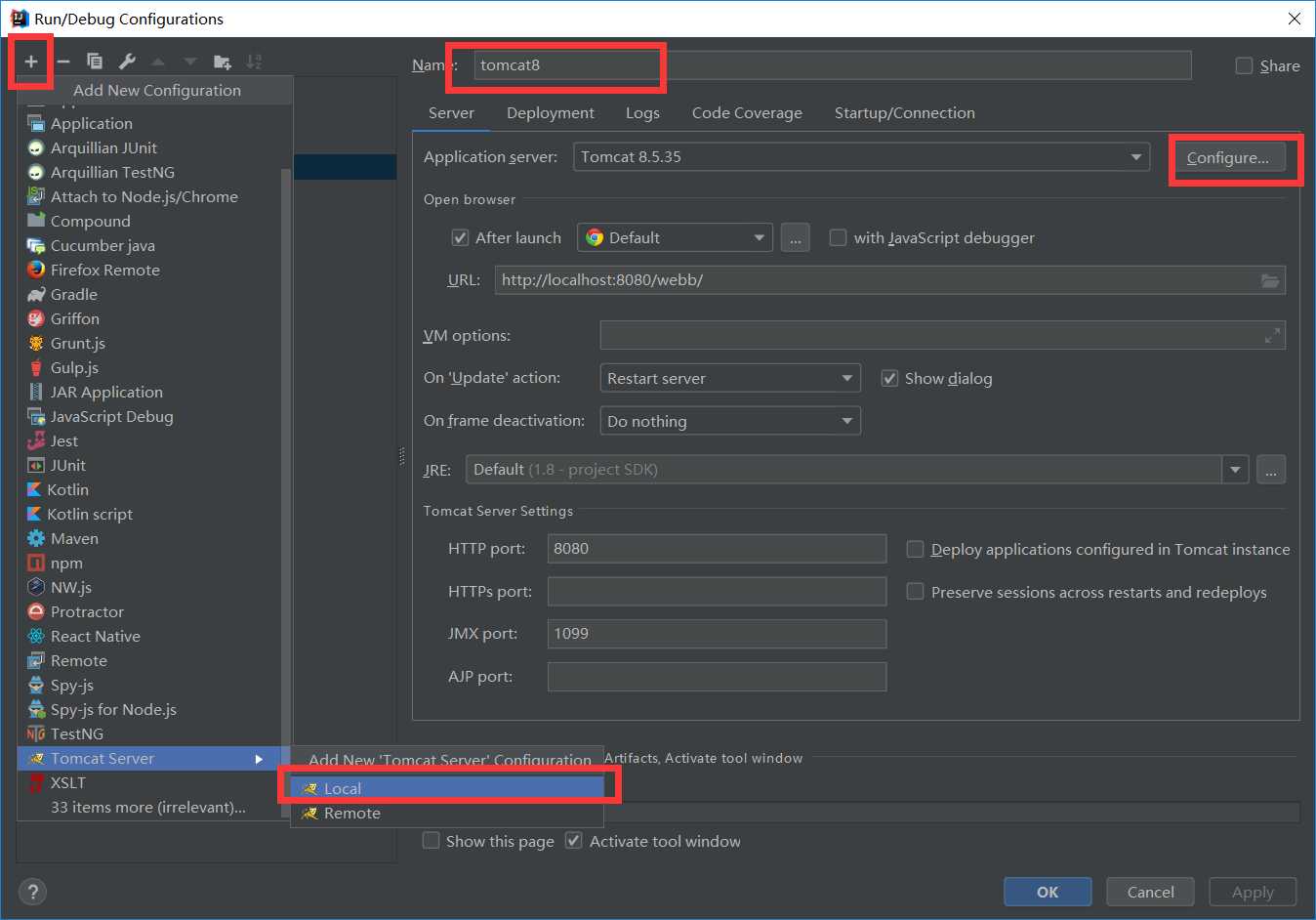Open the browser Default dropdown

click(x=675, y=237)
